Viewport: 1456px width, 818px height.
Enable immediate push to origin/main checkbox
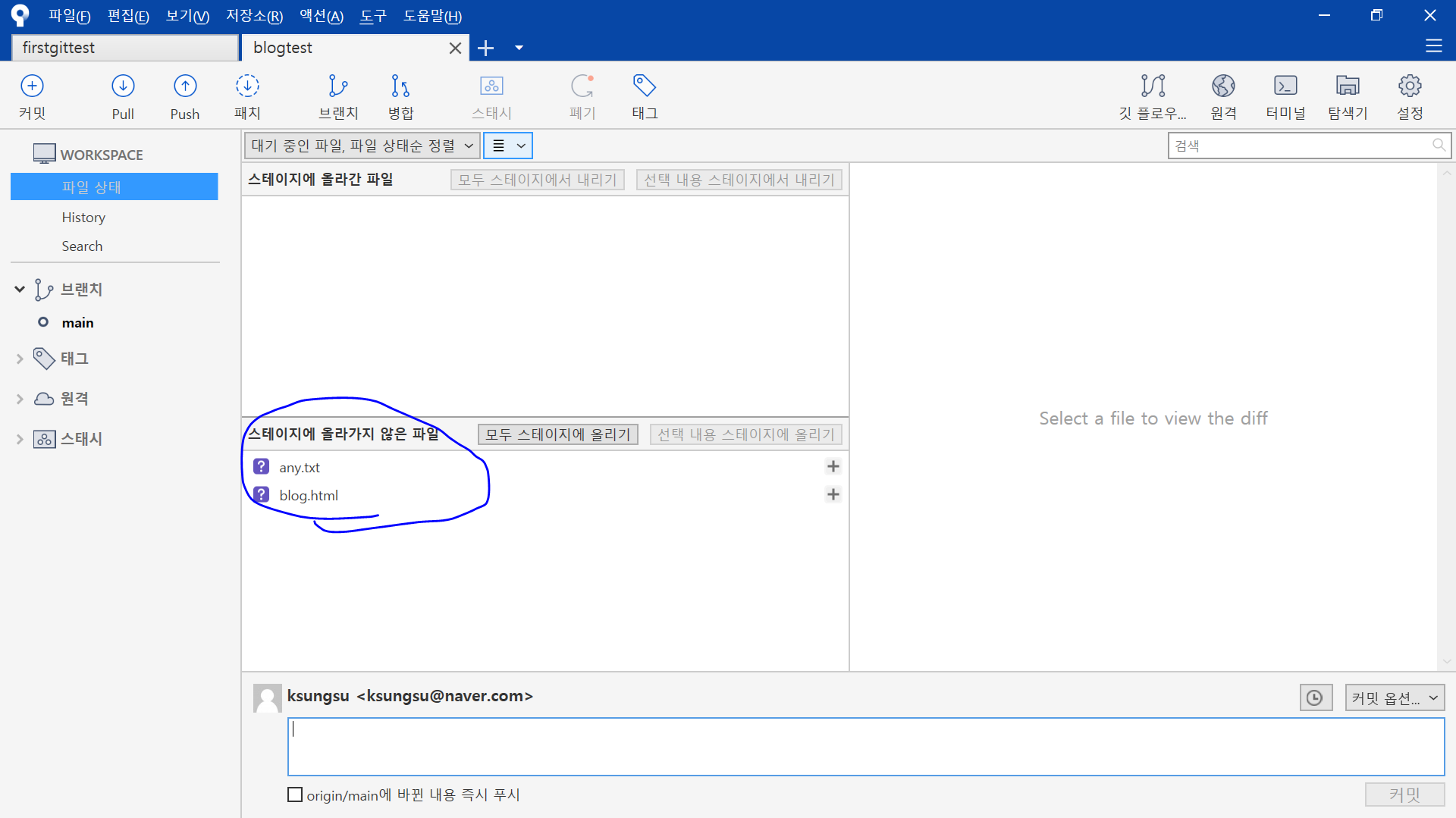(x=295, y=794)
